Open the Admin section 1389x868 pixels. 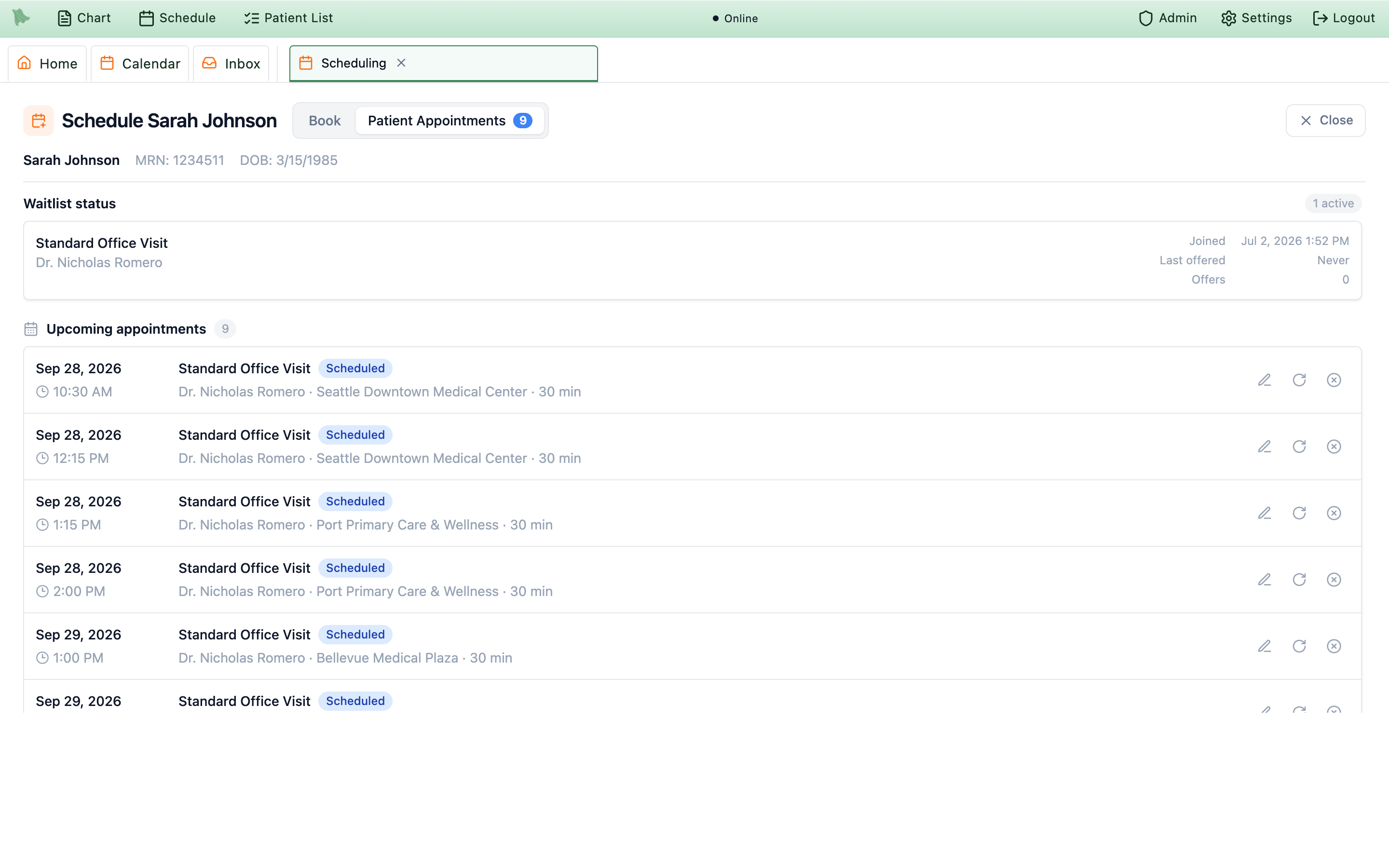(1168, 18)
